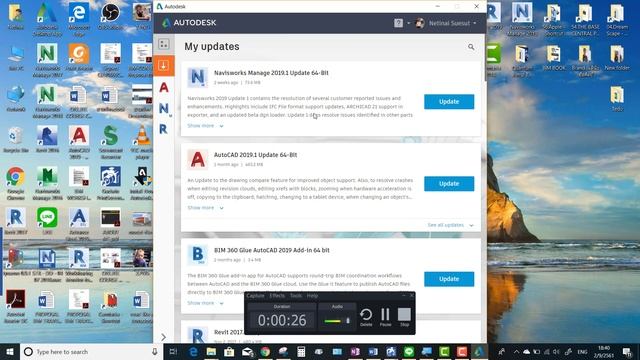Click the Windows Start button
This screenshot has width=640, height=360.
[10, 351]
